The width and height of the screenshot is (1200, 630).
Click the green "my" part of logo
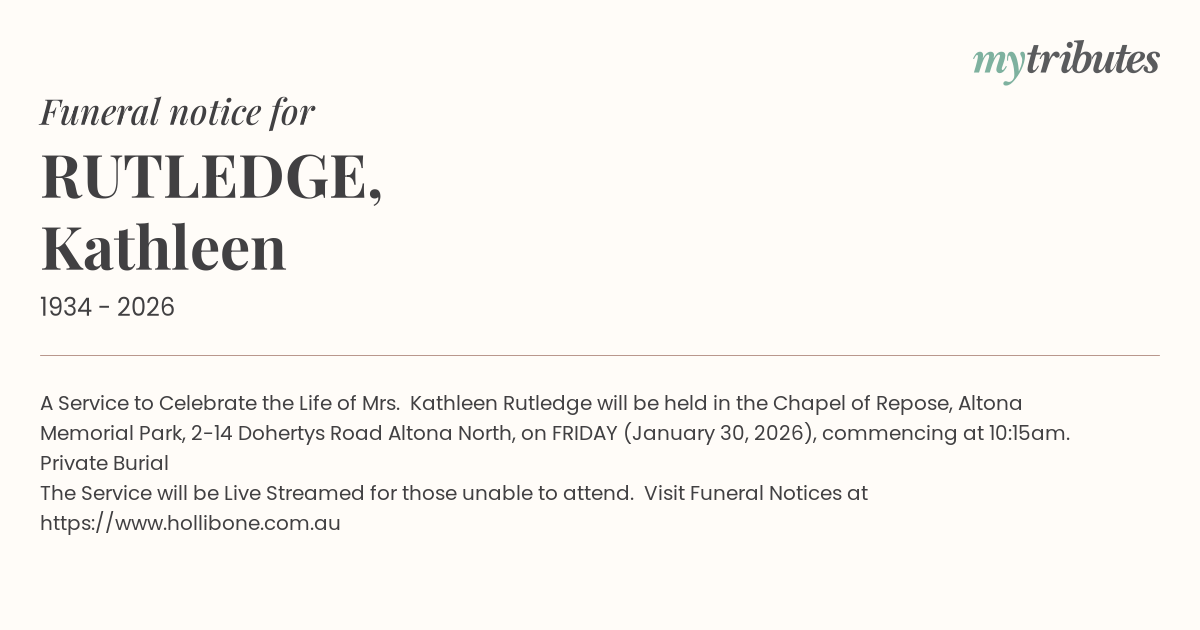(998, 62)
